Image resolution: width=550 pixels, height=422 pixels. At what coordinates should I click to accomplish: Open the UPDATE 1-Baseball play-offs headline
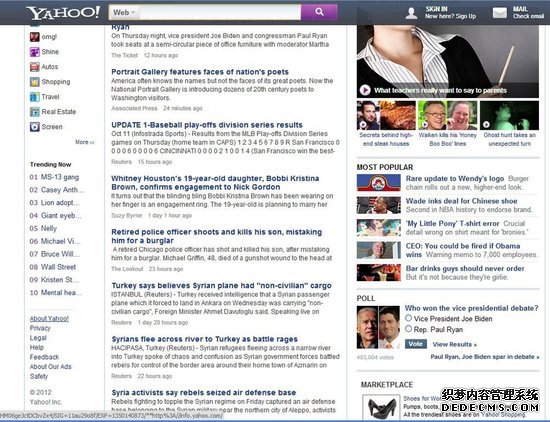pos(207,125)
